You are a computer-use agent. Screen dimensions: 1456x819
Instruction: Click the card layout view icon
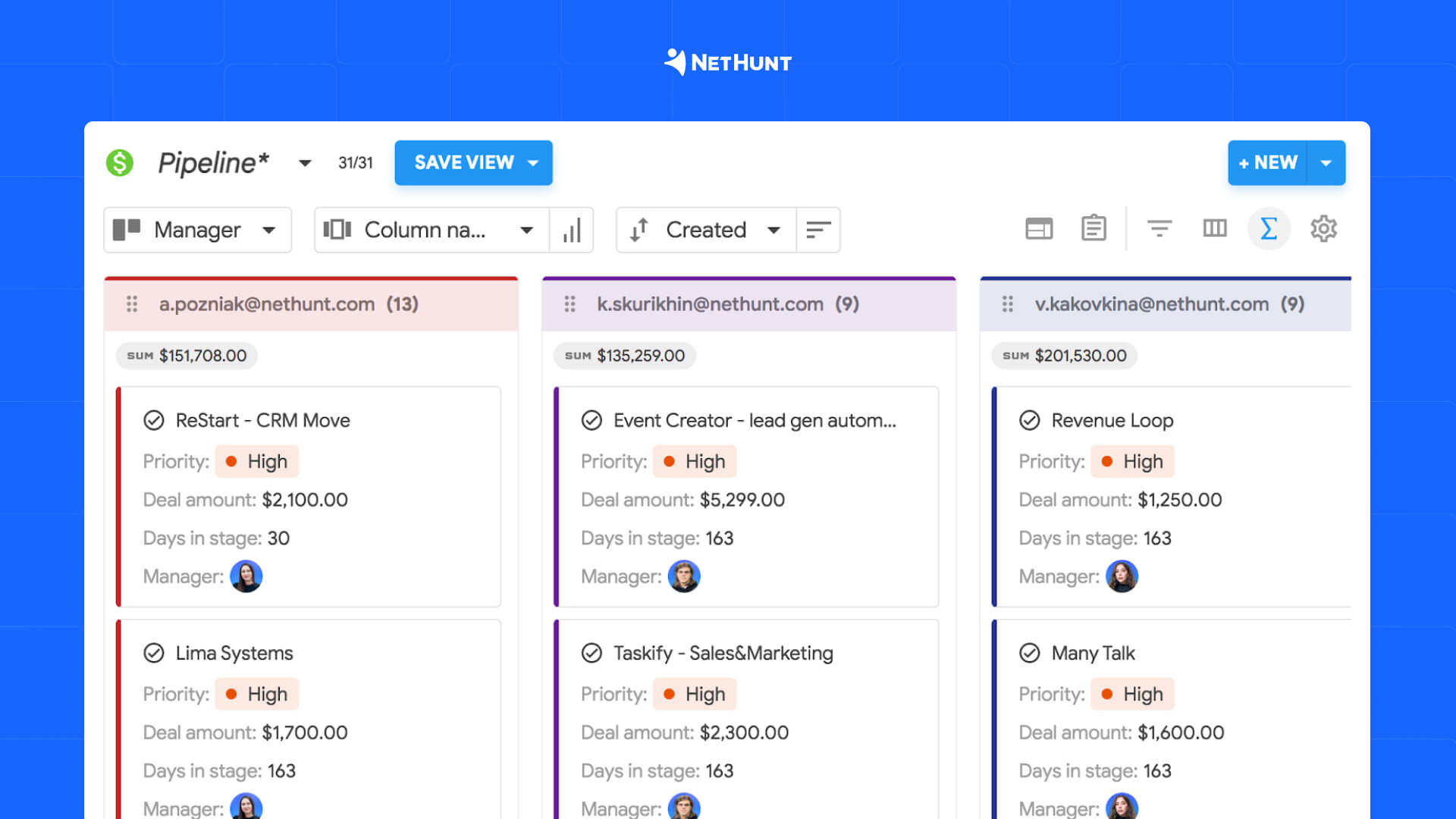coord(1038,229)
